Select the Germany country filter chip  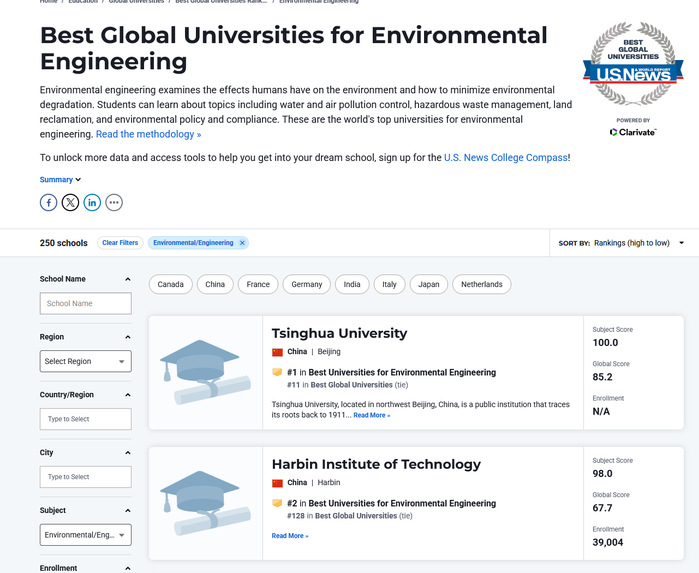click(x=306, y=284)
